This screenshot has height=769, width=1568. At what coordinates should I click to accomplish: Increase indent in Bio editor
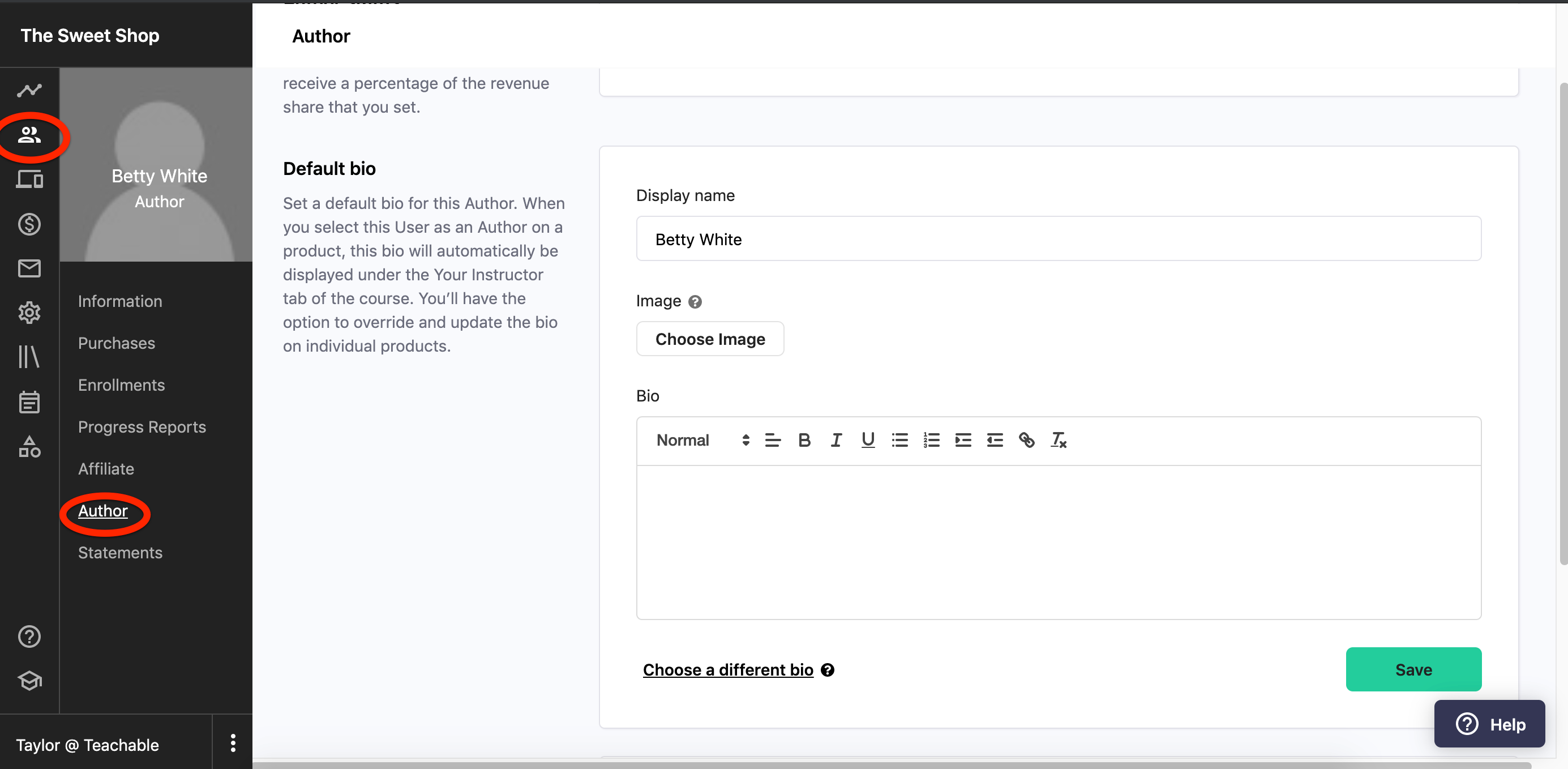coord(963,440)
